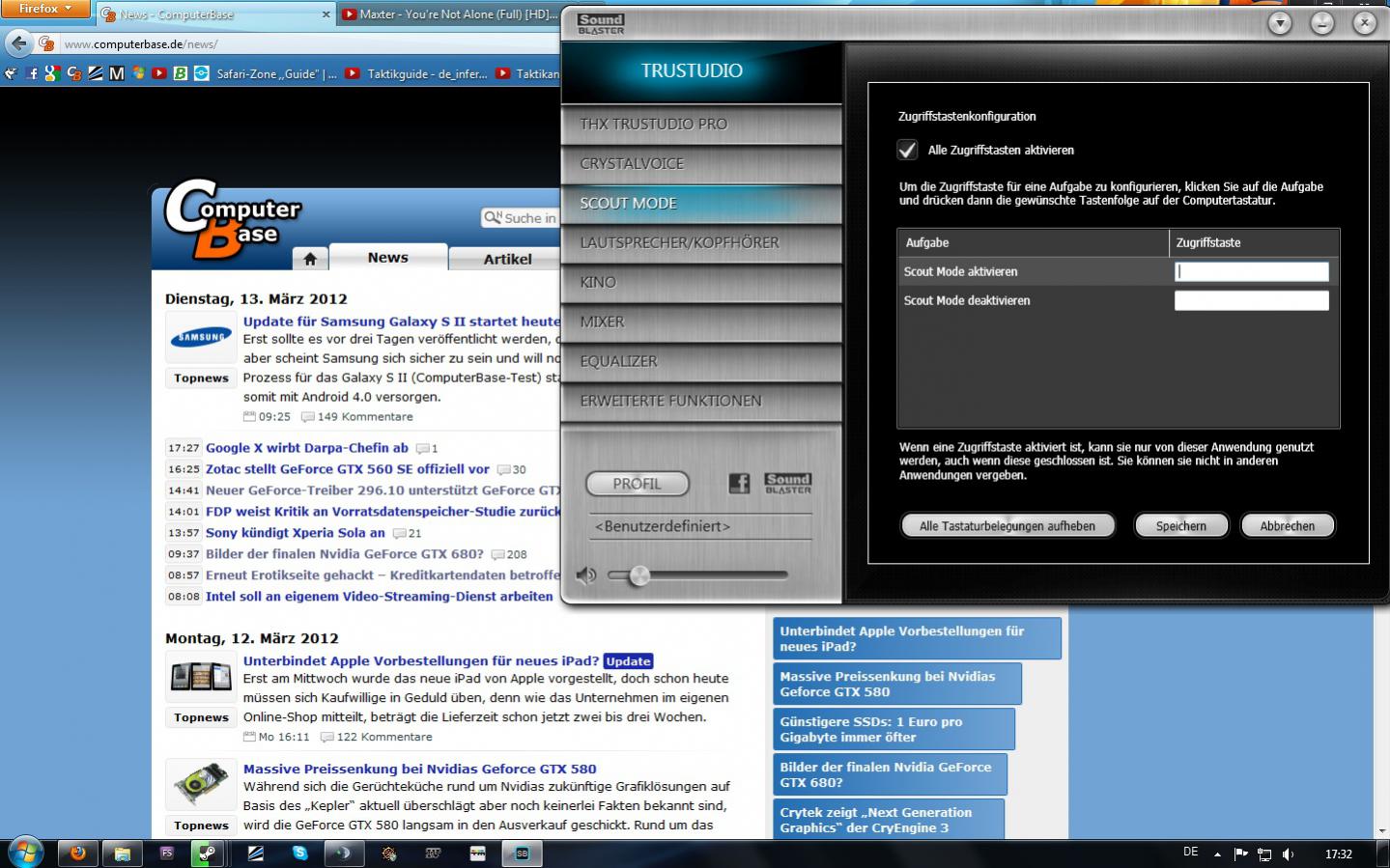The image size is (1390, 868).
Task: Click the iPad article thumbnail image
Action: [201, 679]
